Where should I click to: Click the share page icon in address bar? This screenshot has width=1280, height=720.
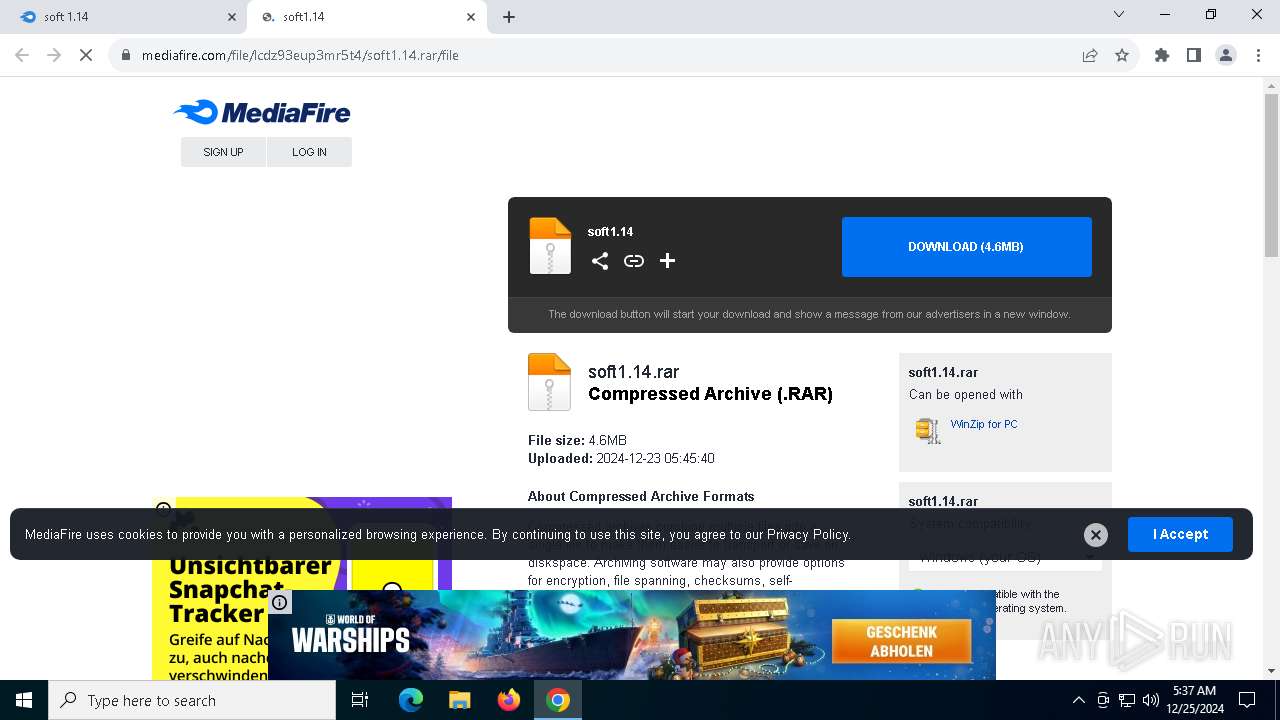click(1090, 55)
